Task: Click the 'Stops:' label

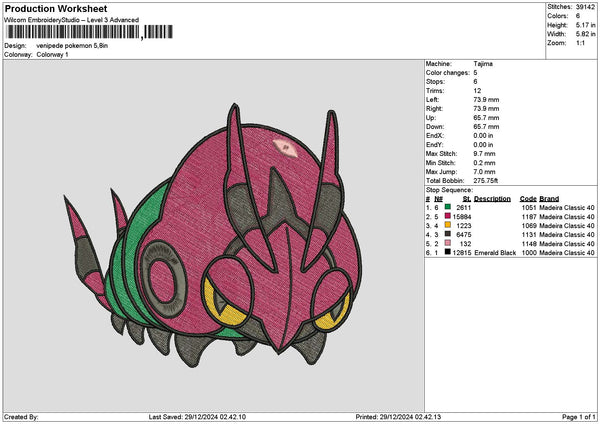Action: [435, 82]
